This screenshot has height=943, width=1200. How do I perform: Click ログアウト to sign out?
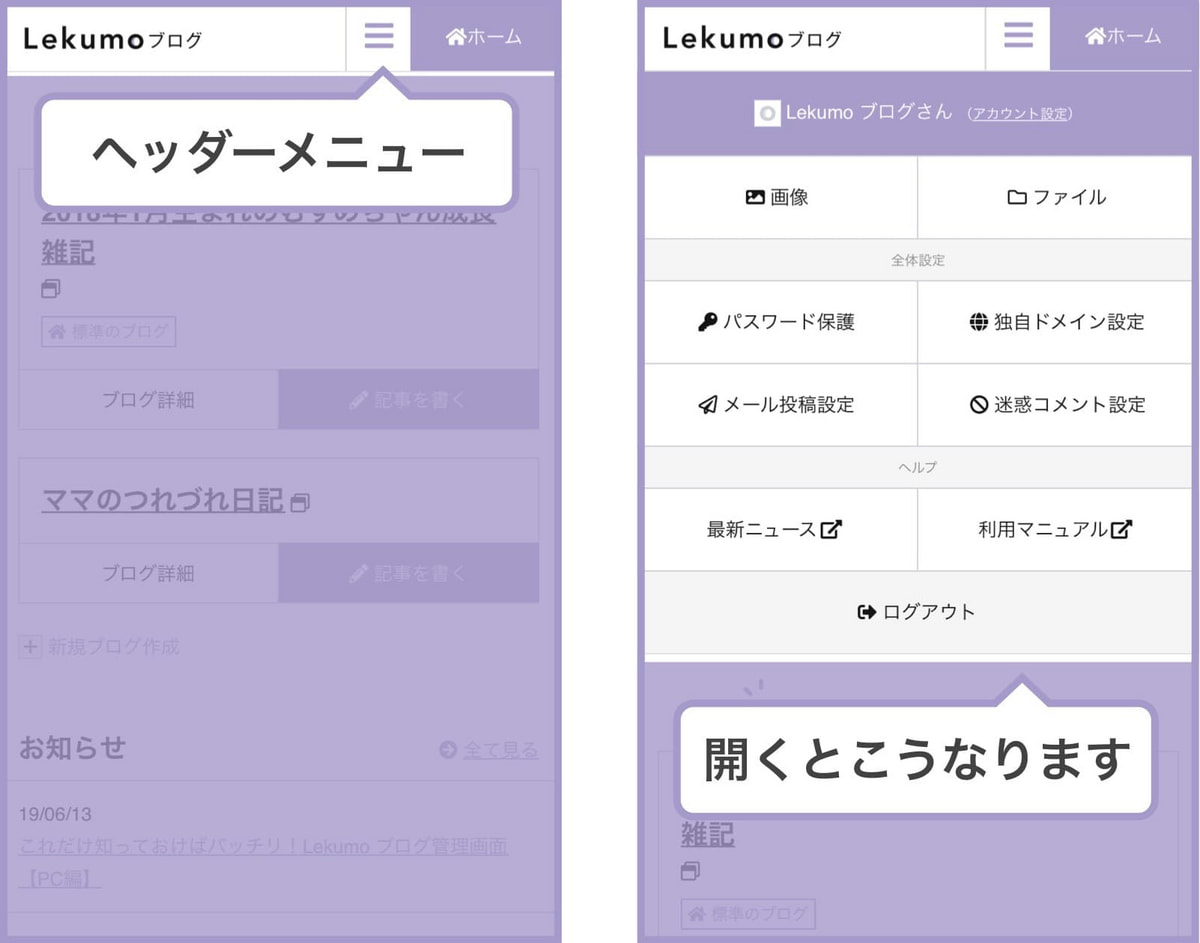pyautogui.click(x=918, y=612)
